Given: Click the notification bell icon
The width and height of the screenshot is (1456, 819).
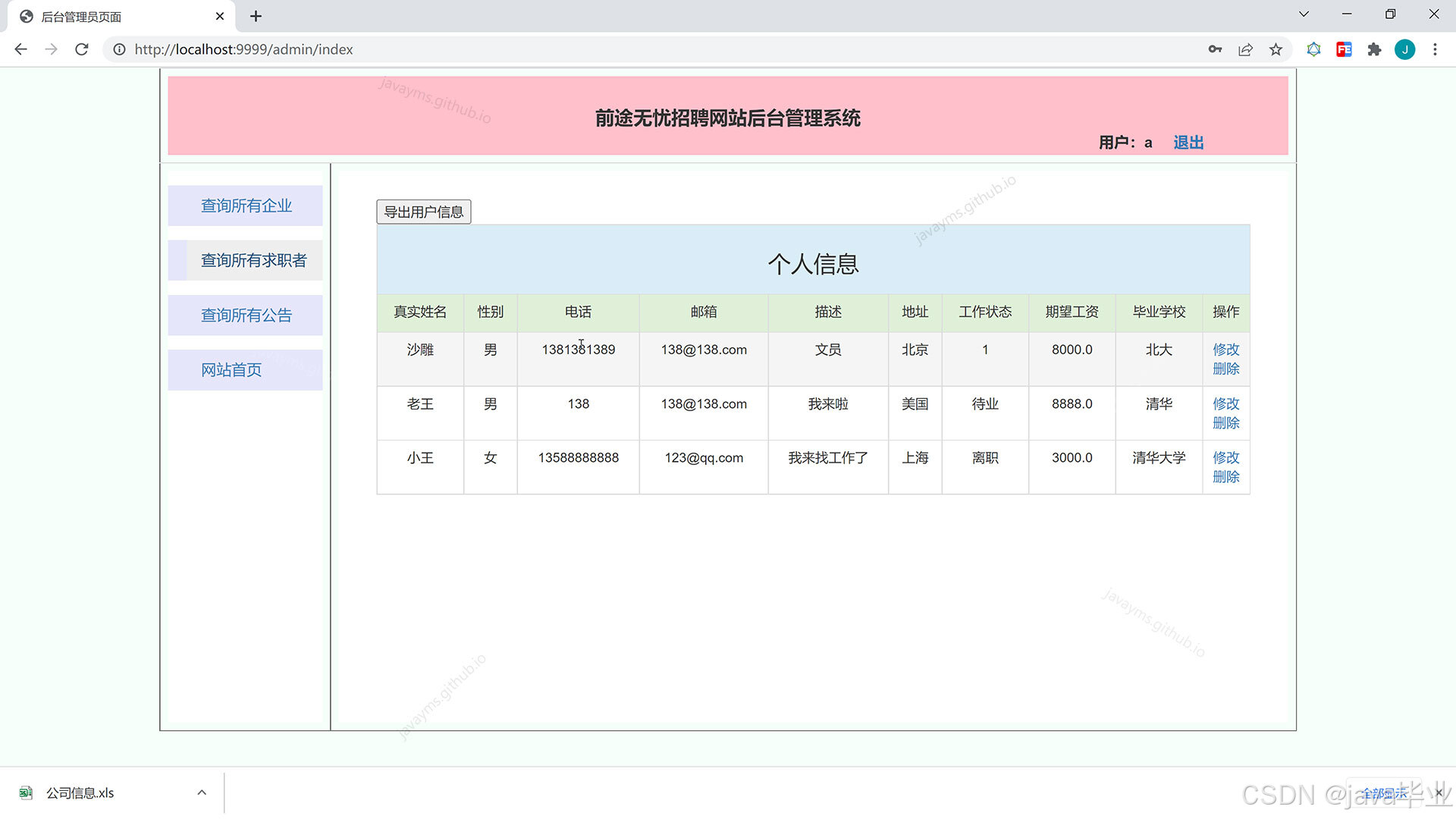Looking at the screenshot, I should pyautogui.click(x=1314, y=49).
